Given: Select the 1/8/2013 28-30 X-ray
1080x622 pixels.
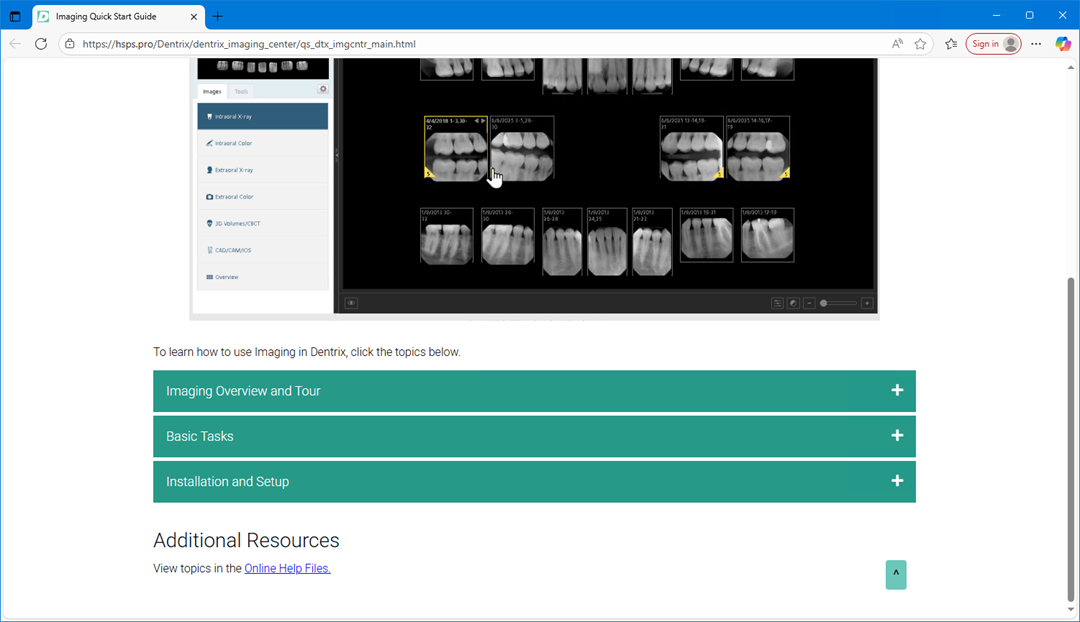Looking at the screenshot, I should [508, 236].
